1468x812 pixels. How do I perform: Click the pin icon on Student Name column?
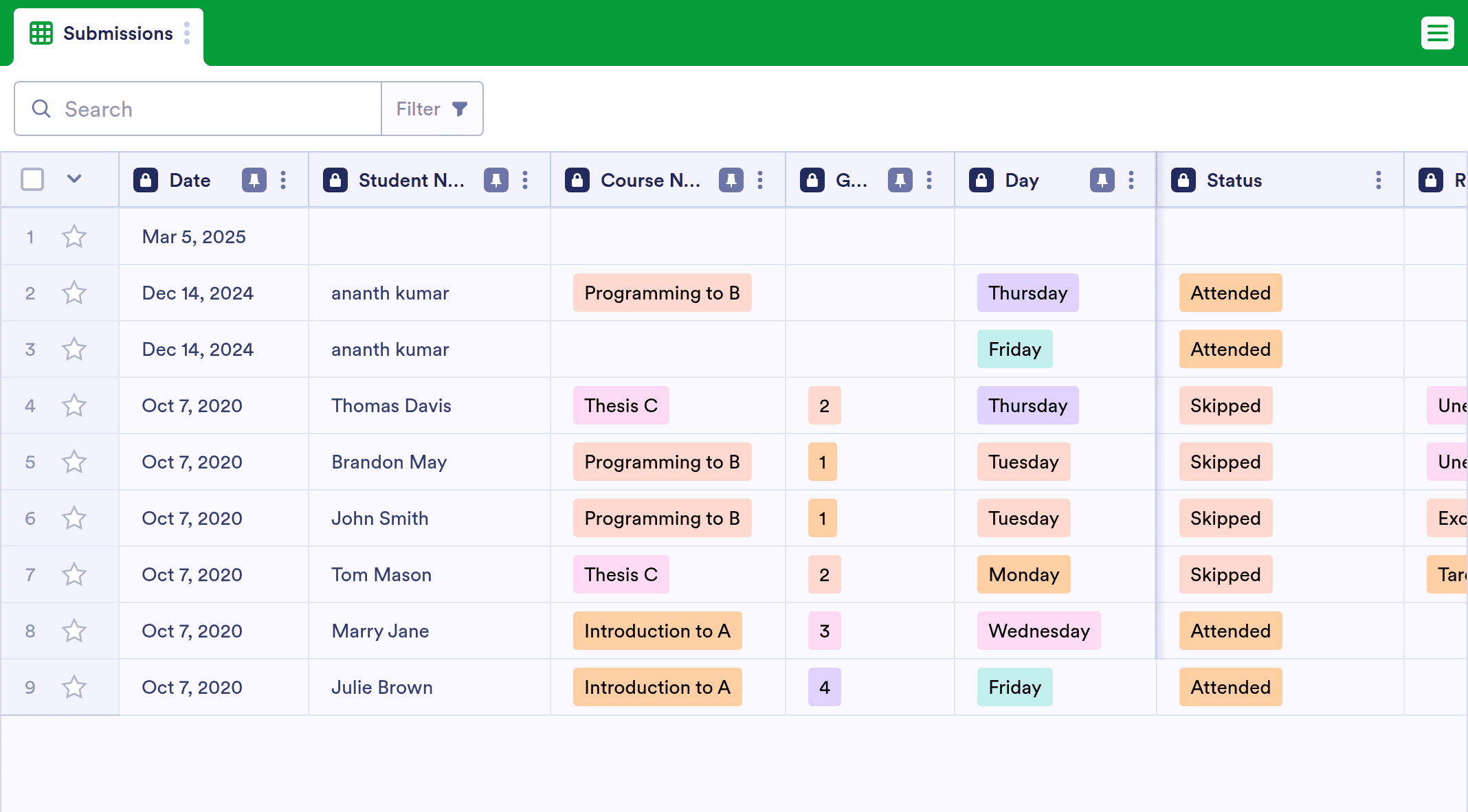click(496, 180)
